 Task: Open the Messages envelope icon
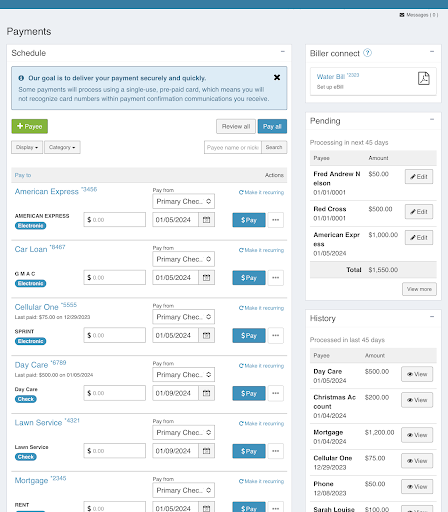pyautogui.click(x=402, y=15)
